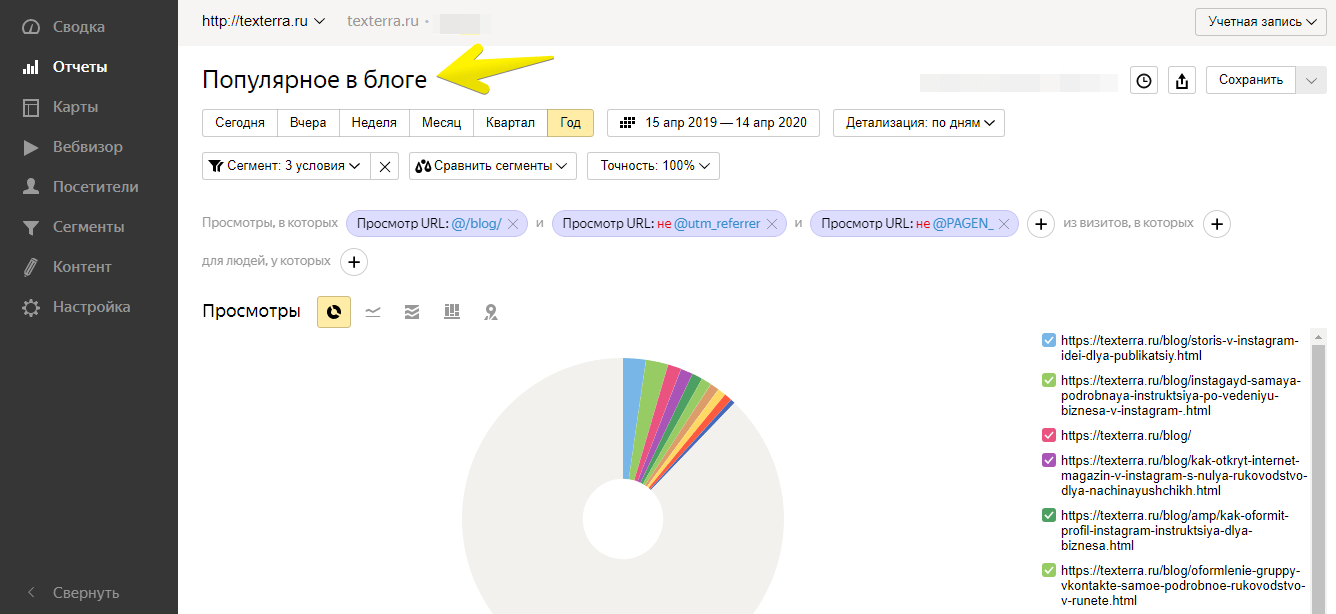Open Вебвизор from the sidebar
Screen dimensions: 1336x614
coord(87,147)
